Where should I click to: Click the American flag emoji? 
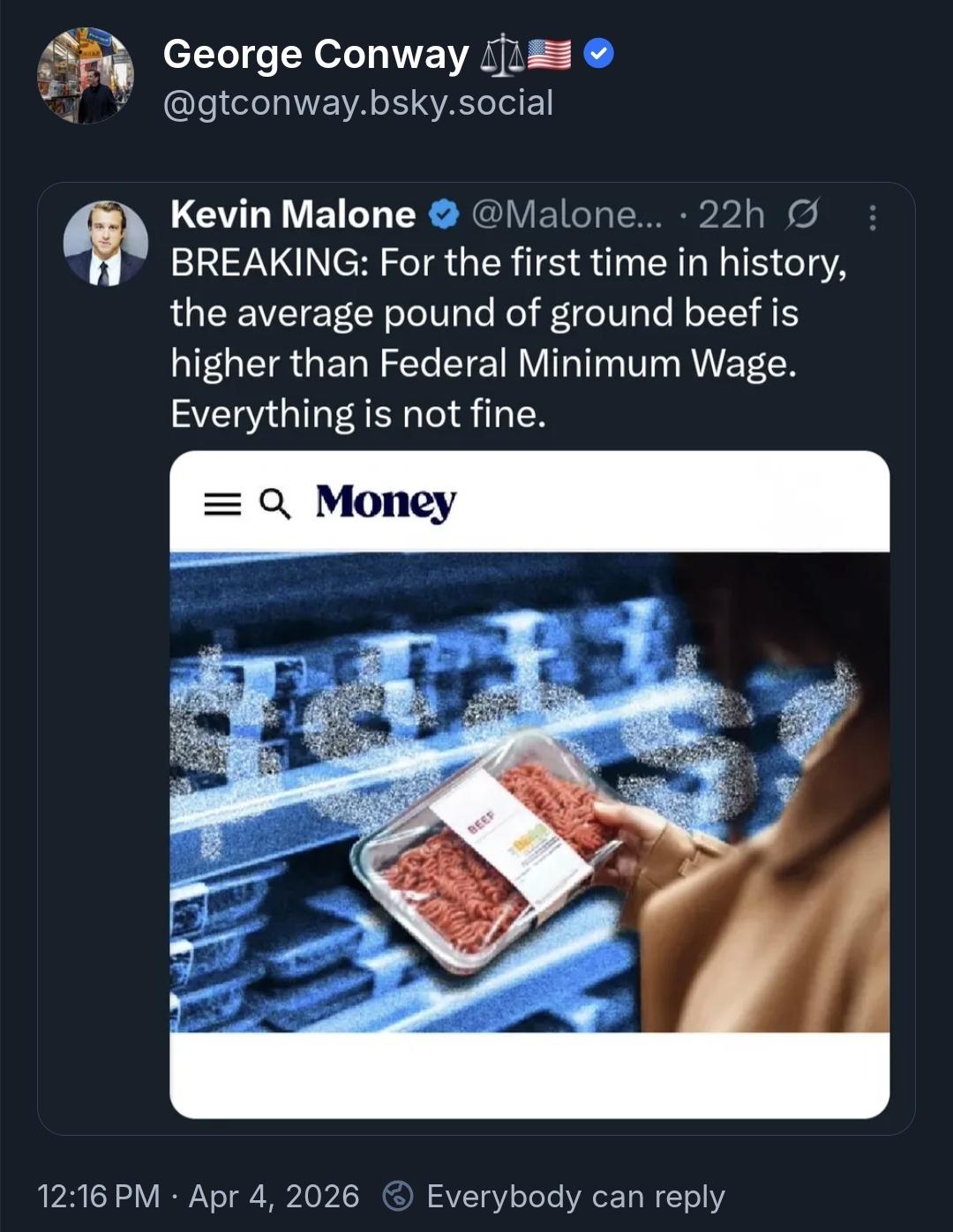[549, 55]
